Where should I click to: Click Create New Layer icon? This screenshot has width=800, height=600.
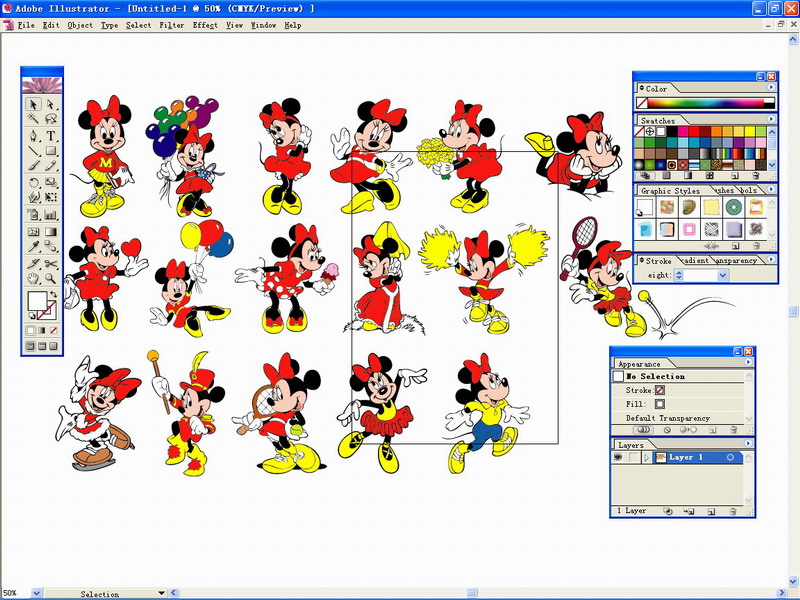click(712, 511)
